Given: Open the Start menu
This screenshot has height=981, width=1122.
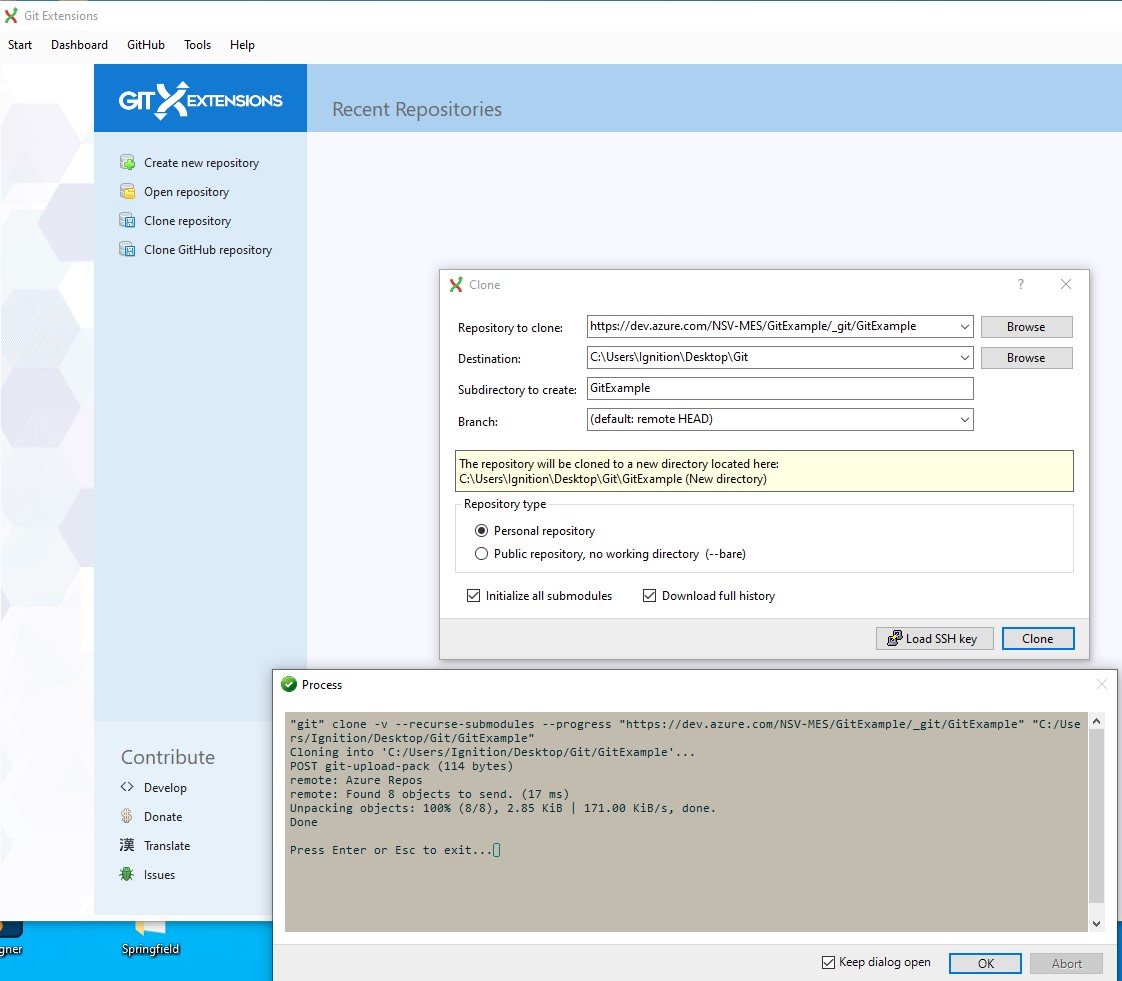Looking at the screenshot, I should point(20,44).
